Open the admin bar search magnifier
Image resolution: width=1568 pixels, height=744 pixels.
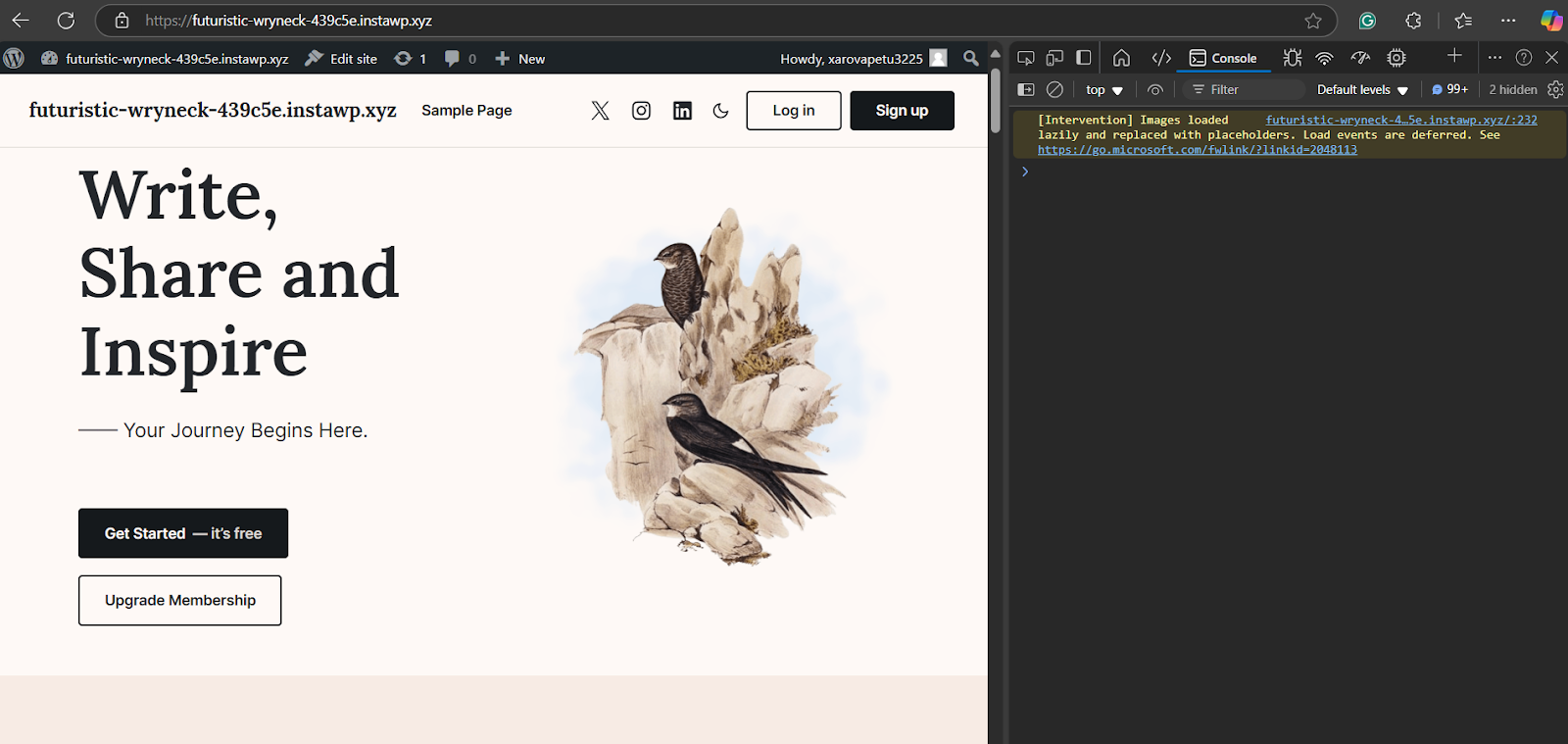tap(970, 59)
